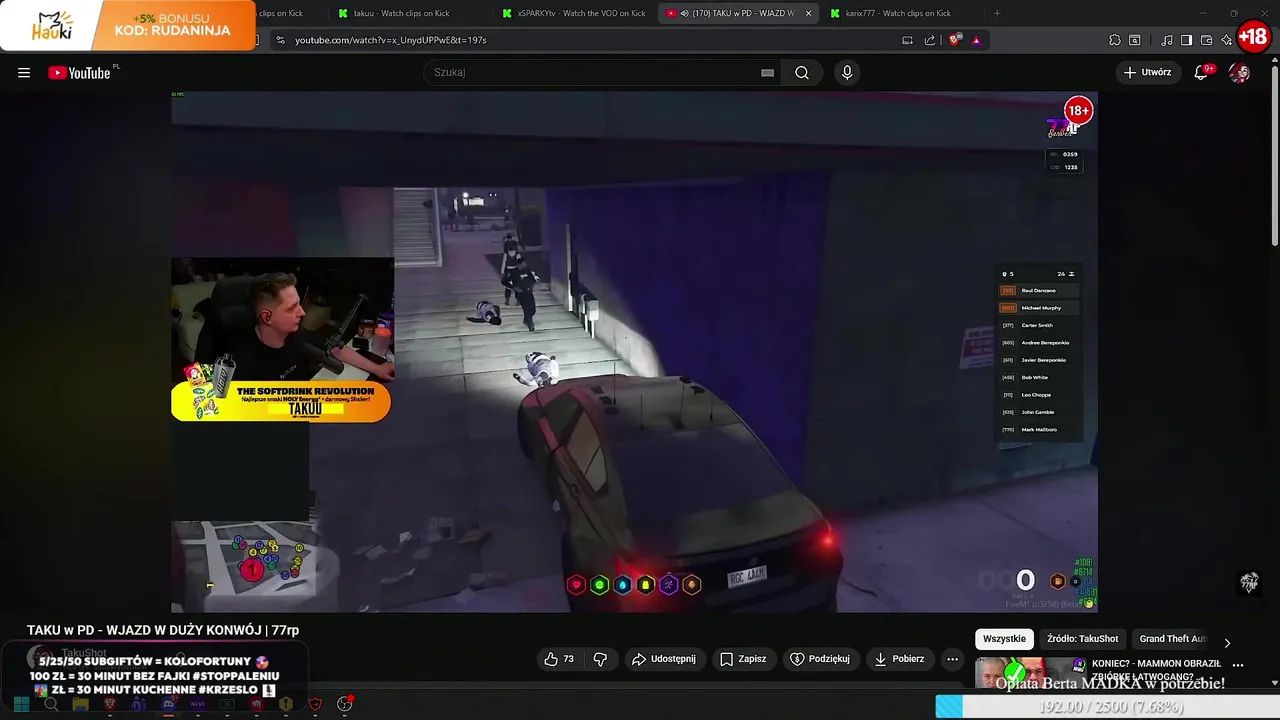The height and width of the screenshot is (720, 1280).
Task: Open Discord from the taskbar
Action: [x=168, y=704]
